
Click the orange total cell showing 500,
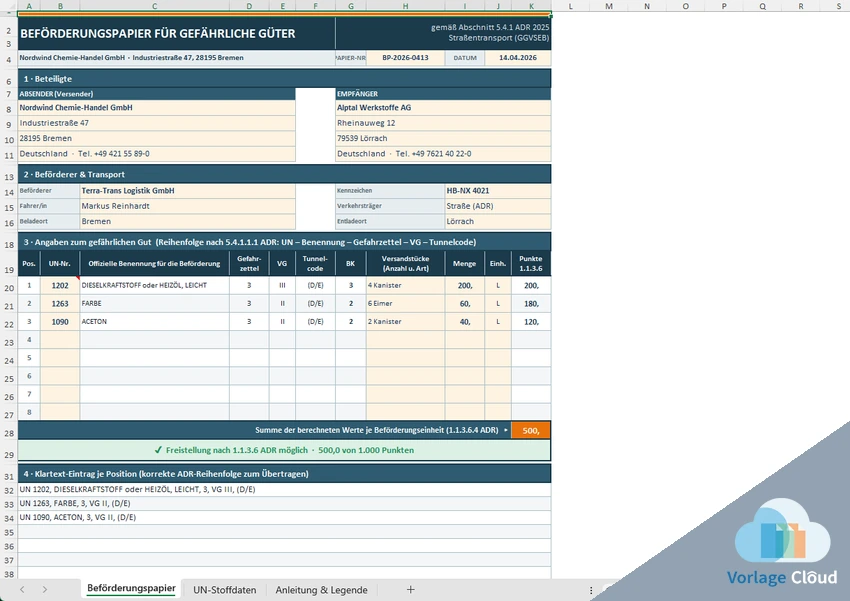click(x=531, y=430)
